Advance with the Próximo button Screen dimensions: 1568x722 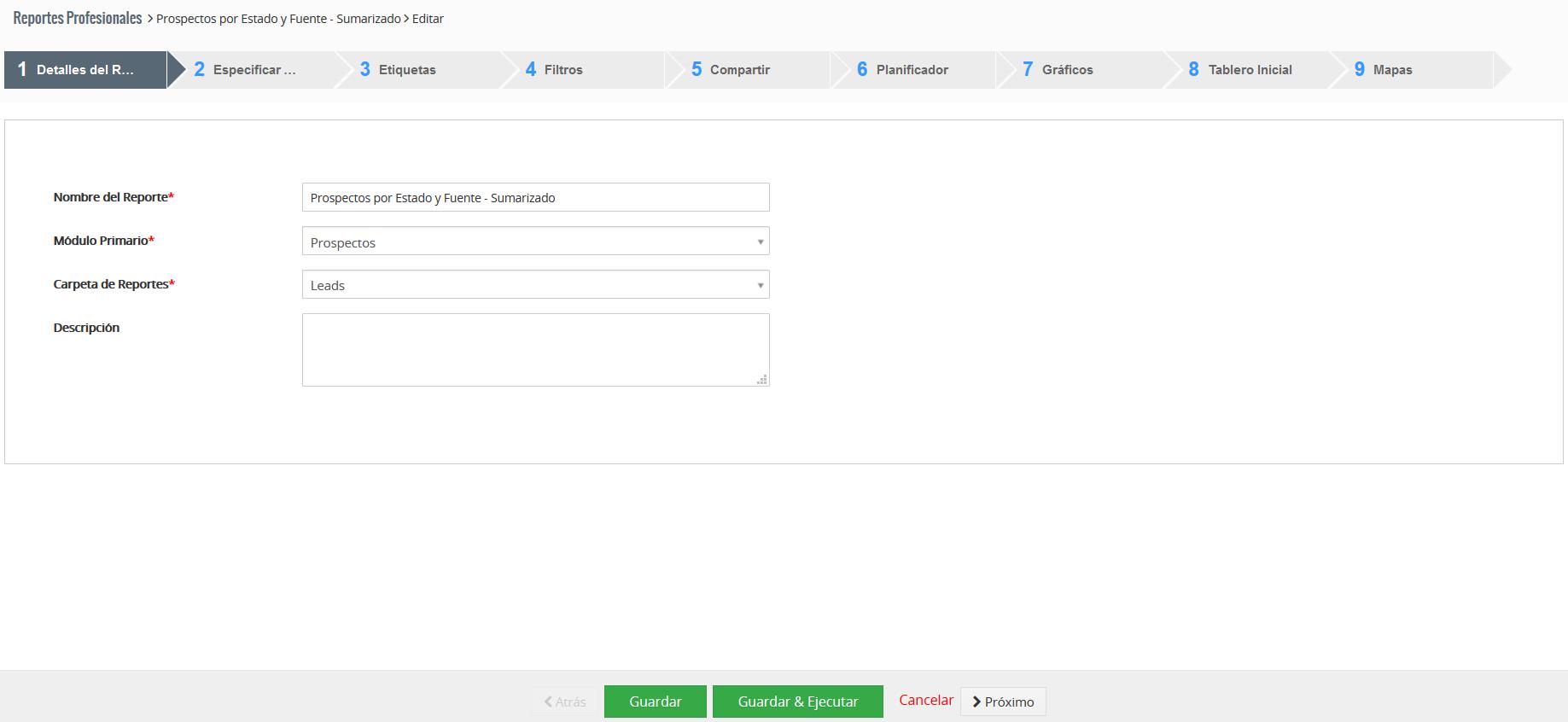(1003, 702)
